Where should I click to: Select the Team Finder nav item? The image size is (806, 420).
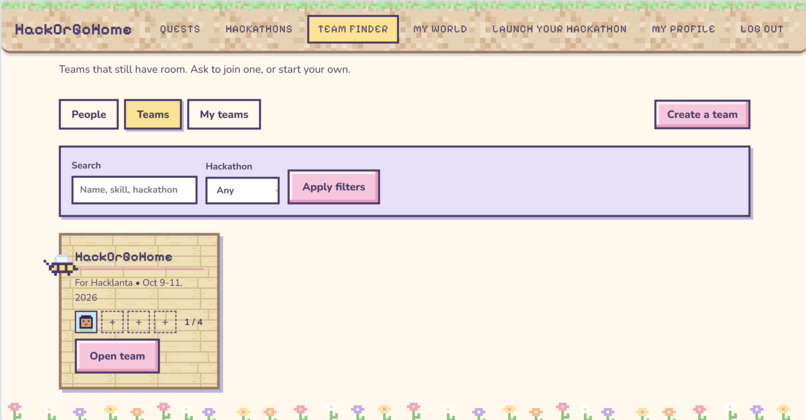click(353, 29)
